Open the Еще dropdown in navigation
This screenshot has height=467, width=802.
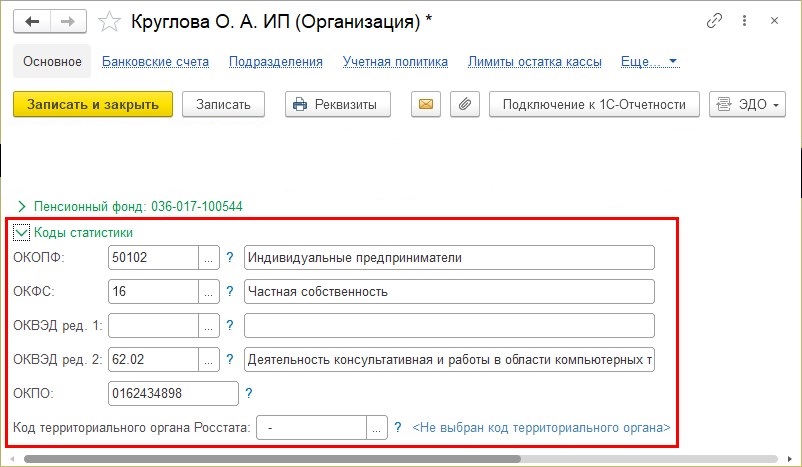tap(650, 61)
